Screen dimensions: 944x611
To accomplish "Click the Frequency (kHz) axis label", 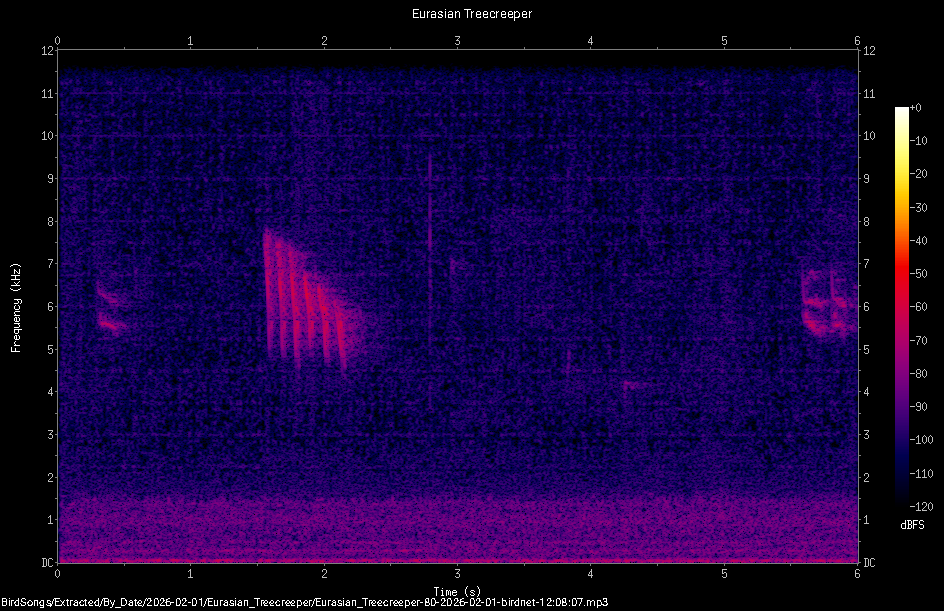I will tap(16, 305).
